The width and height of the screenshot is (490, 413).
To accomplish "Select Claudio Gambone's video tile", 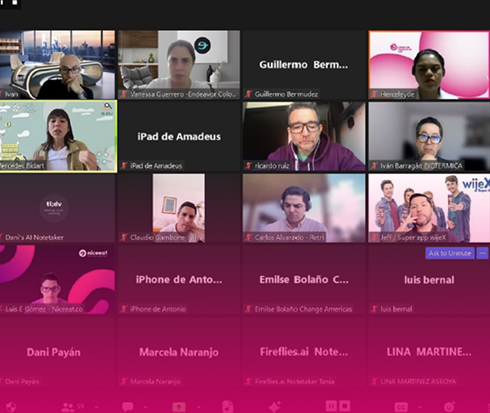I will coord(179,208).
